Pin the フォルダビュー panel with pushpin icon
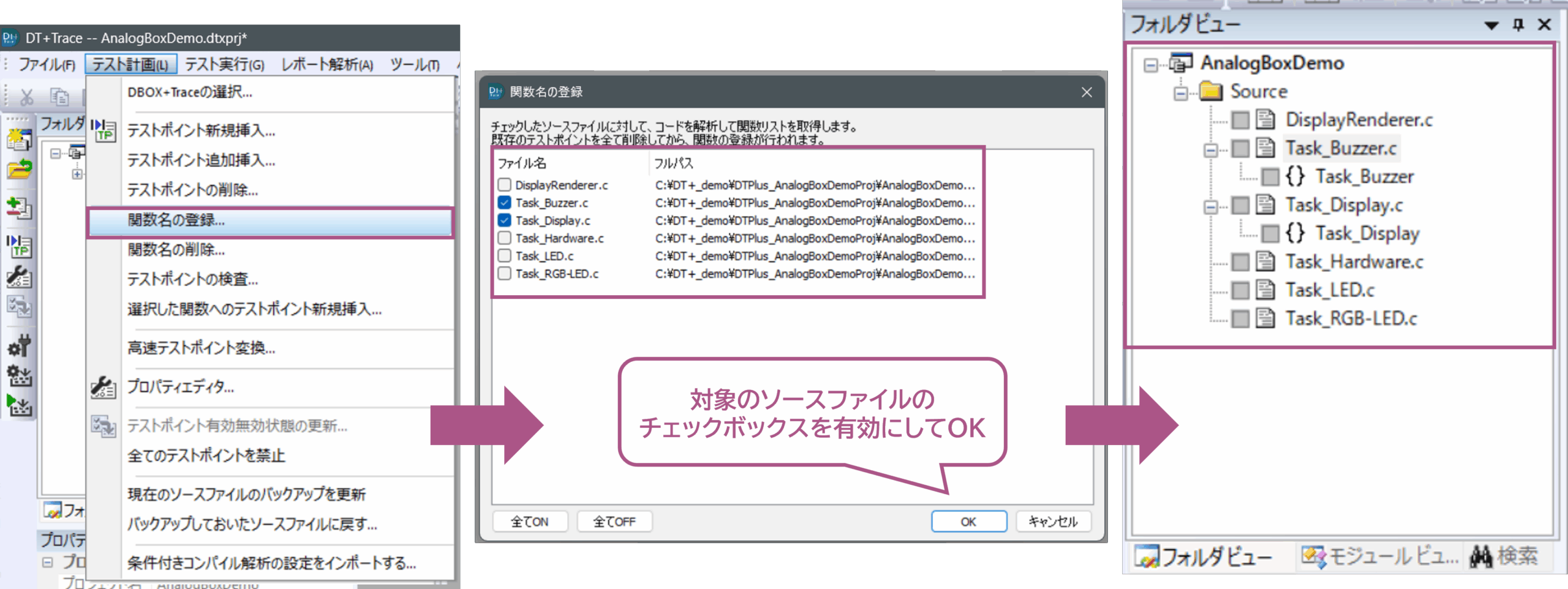The image size is (1568, 589). 1518,24
